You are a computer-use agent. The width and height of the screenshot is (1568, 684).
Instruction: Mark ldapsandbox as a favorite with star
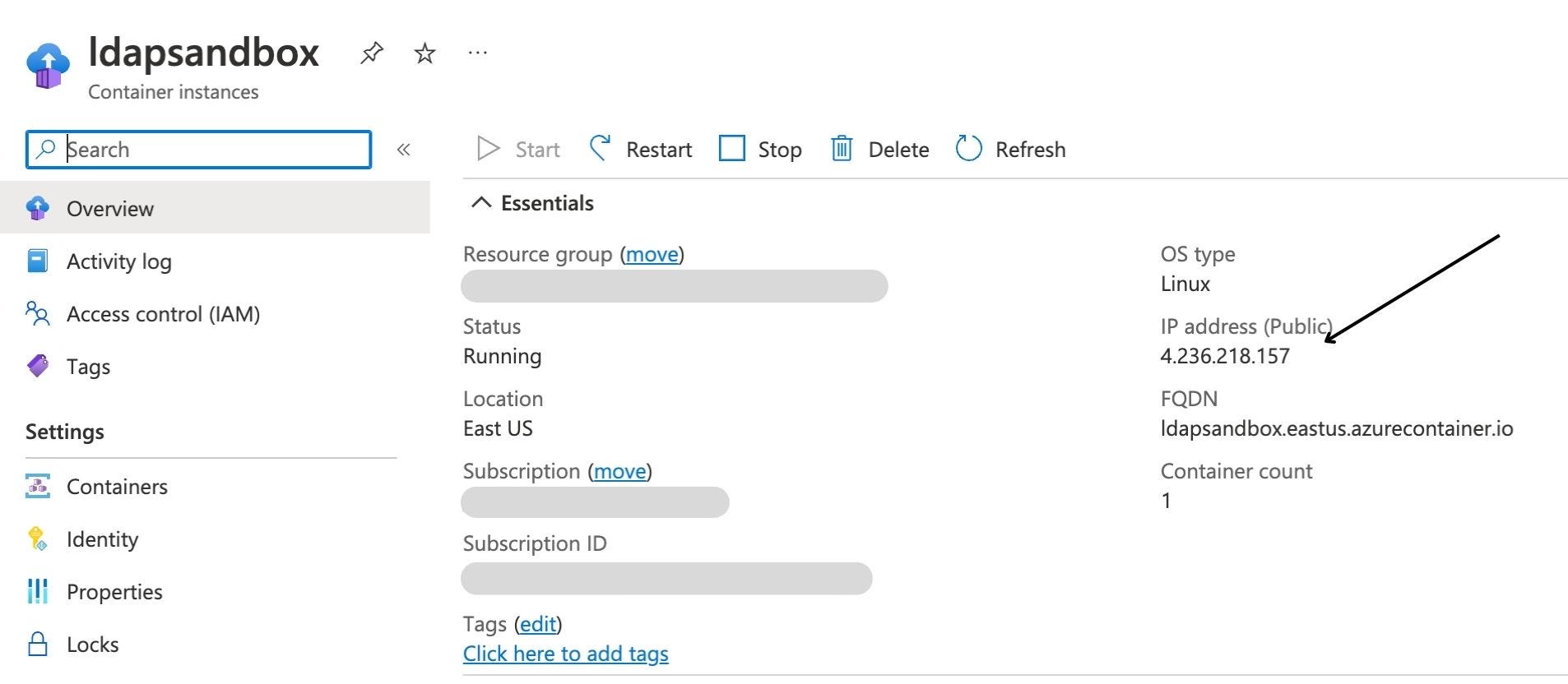[x=424, y=53]
